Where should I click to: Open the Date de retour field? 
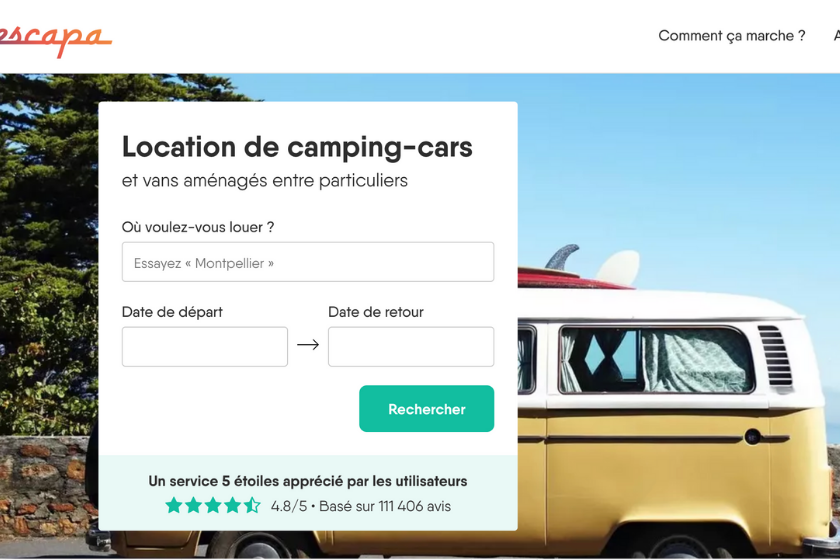tap(411, 347)
